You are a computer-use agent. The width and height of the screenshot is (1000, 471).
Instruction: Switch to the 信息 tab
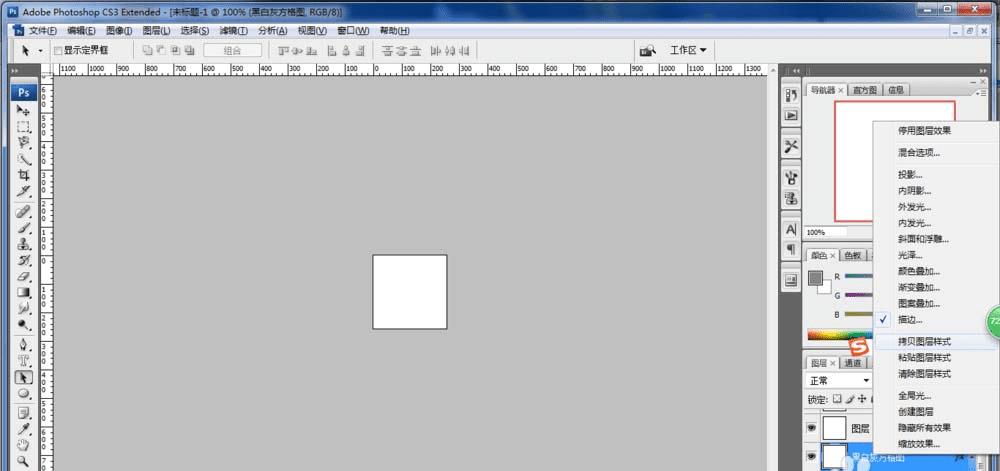click(895, 91)
